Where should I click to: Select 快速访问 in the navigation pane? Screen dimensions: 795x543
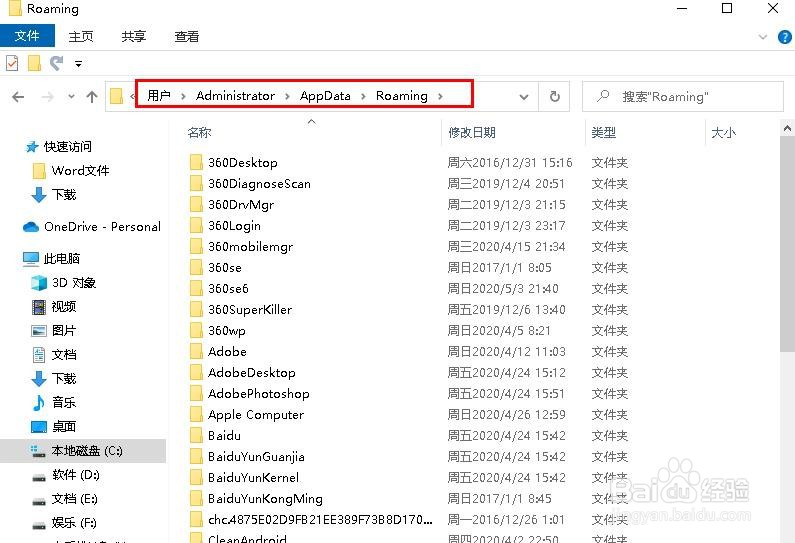coord(67,147)
